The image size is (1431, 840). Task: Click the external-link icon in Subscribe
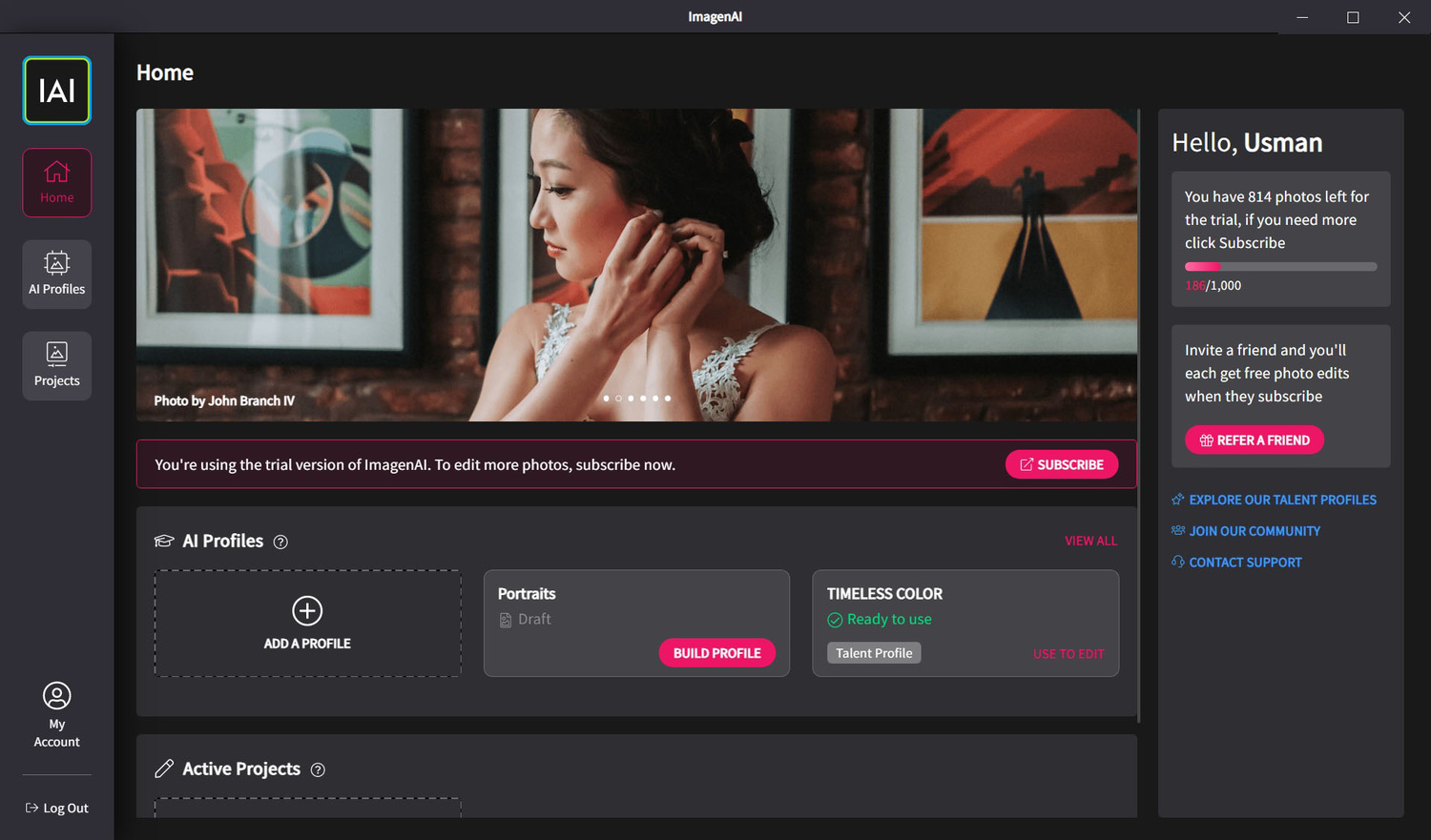1027,464
